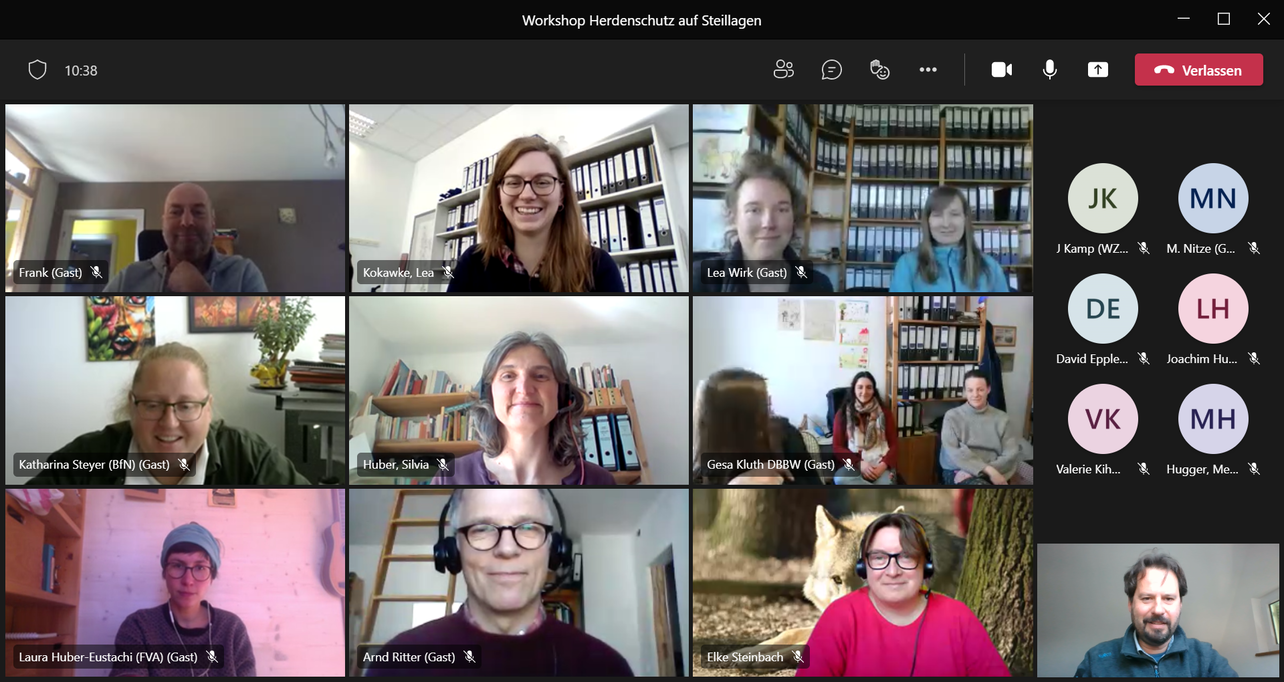This screenshot has height=682, width=1284.
Task: Click muted mic icon beside Huber, Silvia
Action: 443,465
